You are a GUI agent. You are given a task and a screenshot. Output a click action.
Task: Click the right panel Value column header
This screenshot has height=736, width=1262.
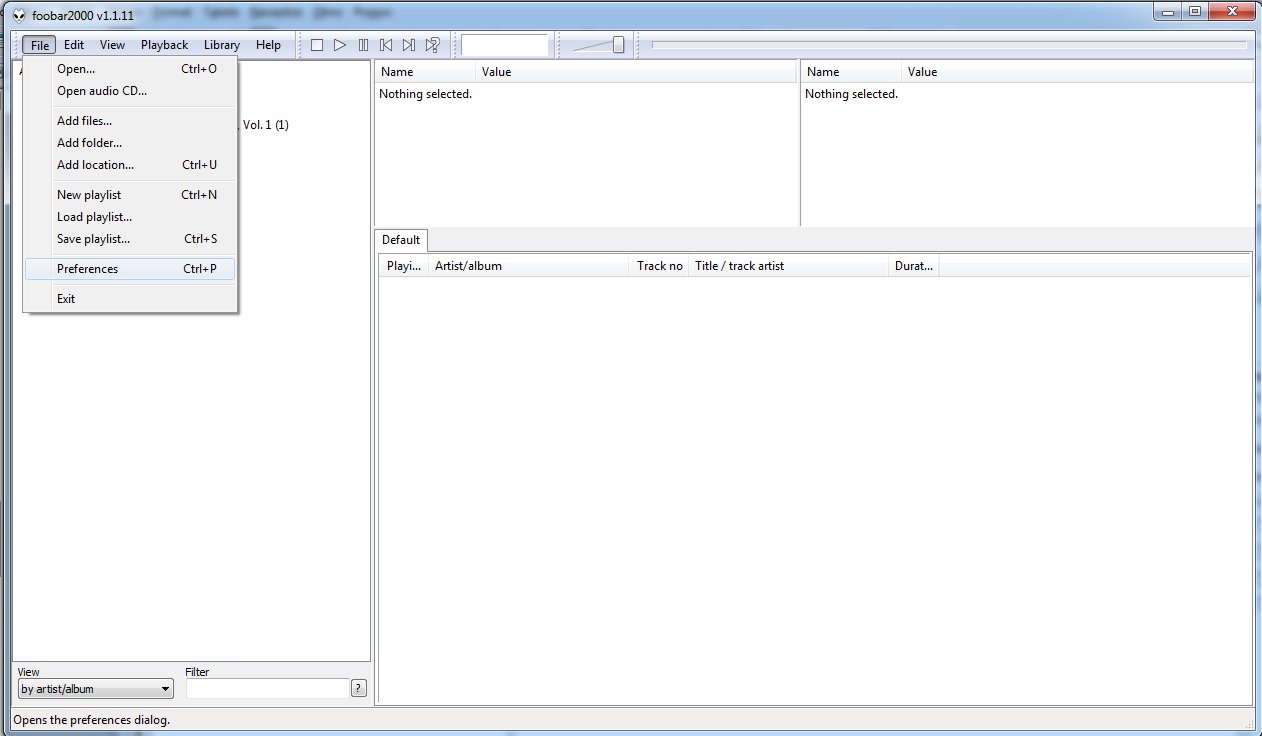point(1077,72)
